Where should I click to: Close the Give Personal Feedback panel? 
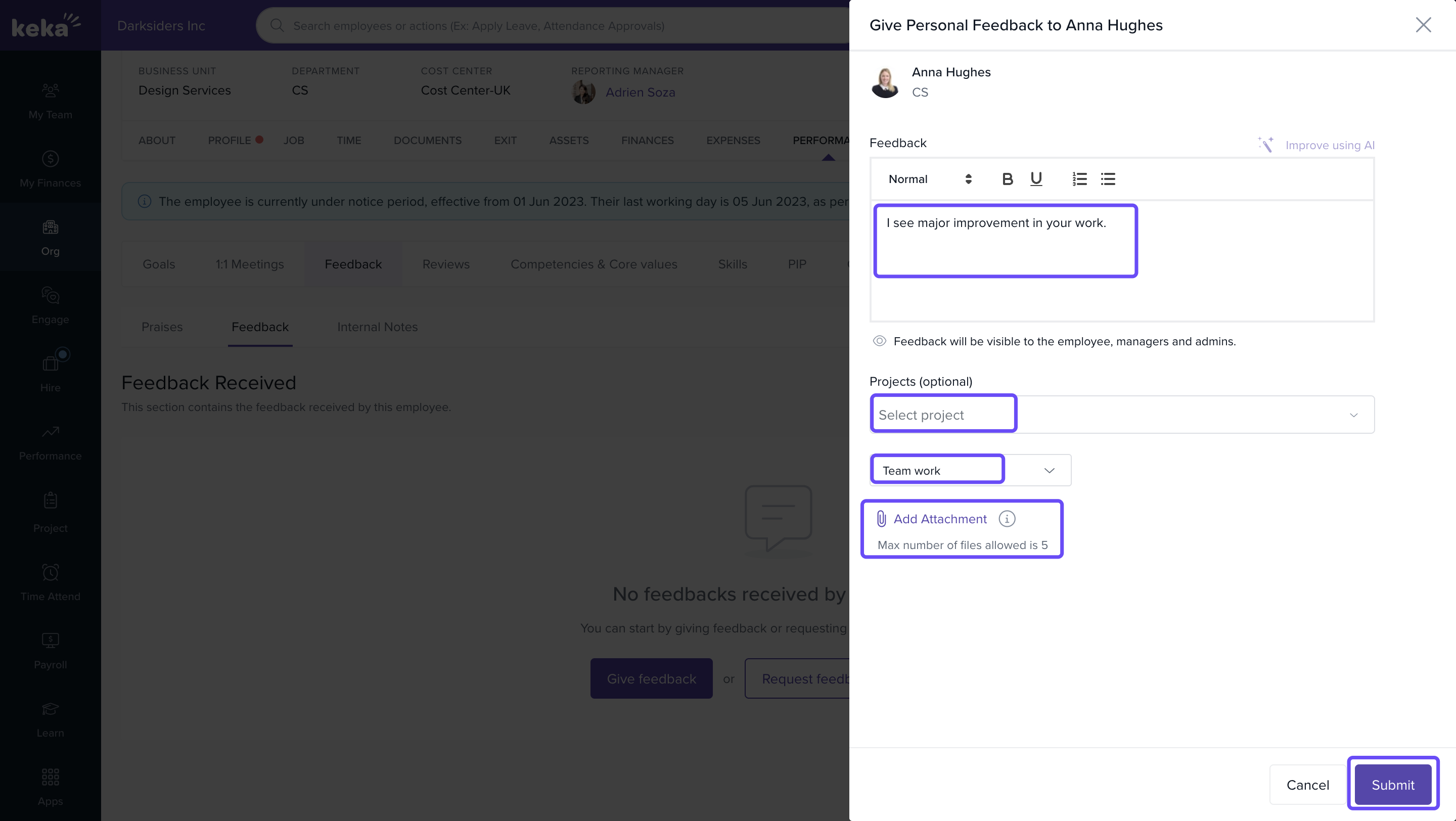click(1423, 25)
